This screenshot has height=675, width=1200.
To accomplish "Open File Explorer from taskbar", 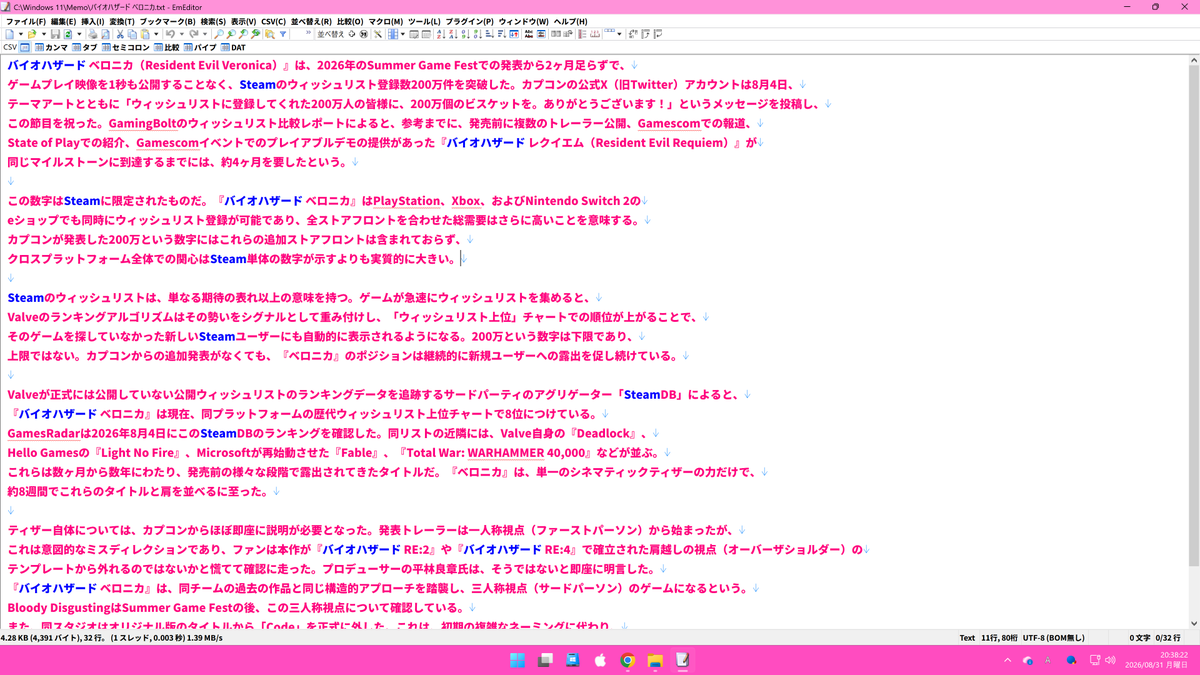I will tap(655, 660).
